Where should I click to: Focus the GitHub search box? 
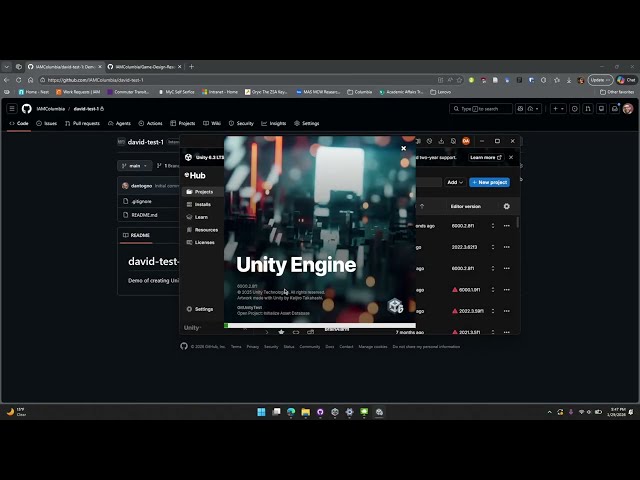481,109
